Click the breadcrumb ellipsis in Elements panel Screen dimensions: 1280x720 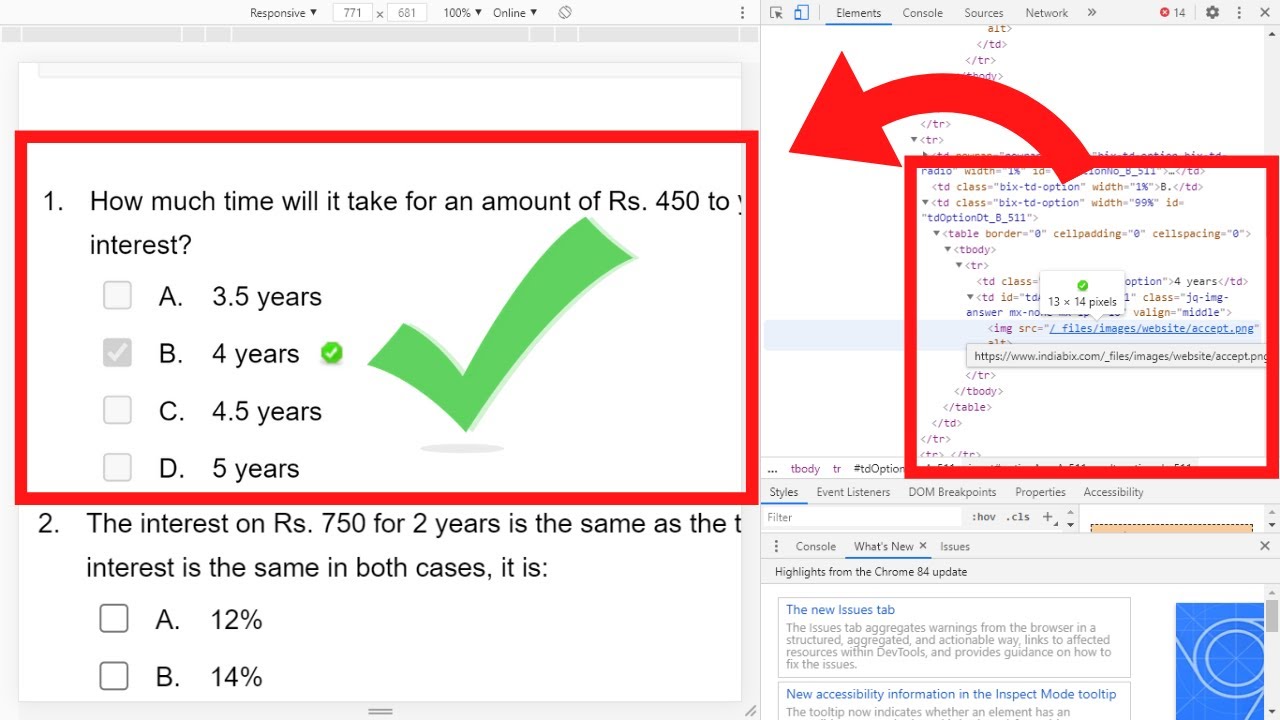click(x=772, y=469)
